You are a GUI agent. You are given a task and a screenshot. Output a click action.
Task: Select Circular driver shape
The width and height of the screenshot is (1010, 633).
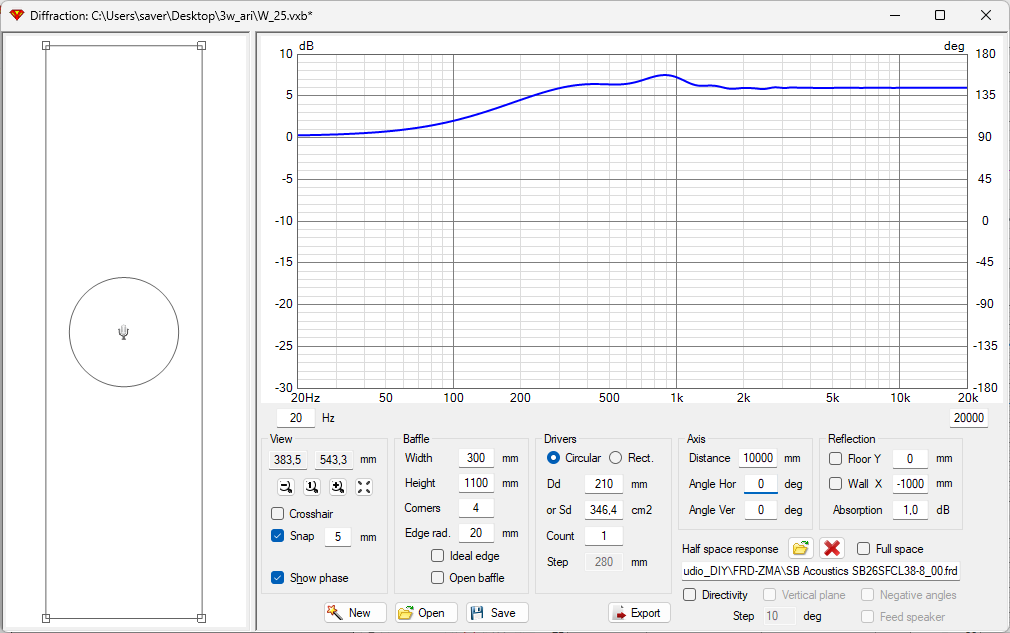[553, 458]
